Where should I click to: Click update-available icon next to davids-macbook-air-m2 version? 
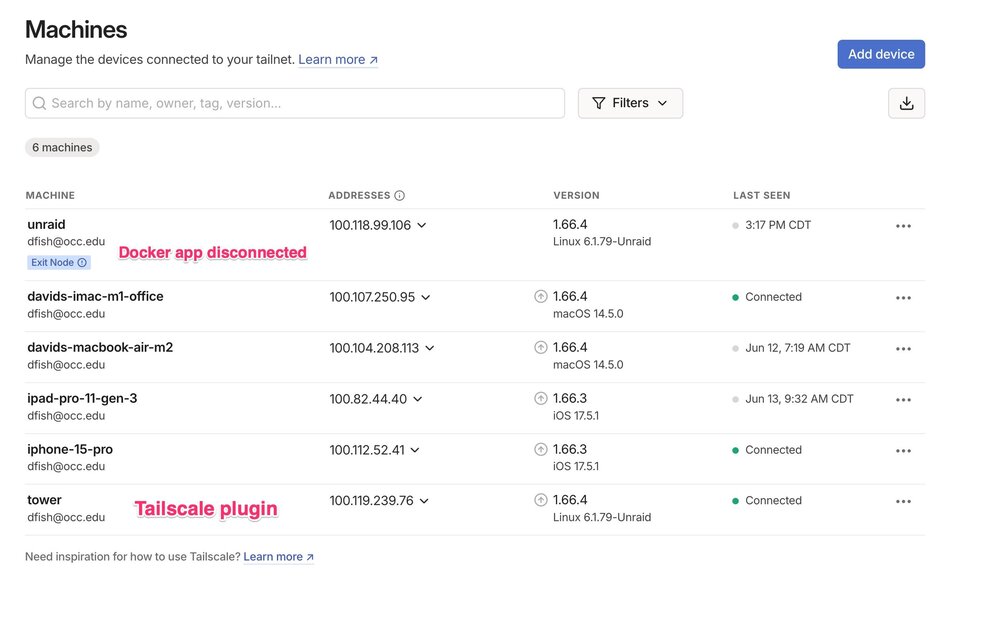[541, 347]
